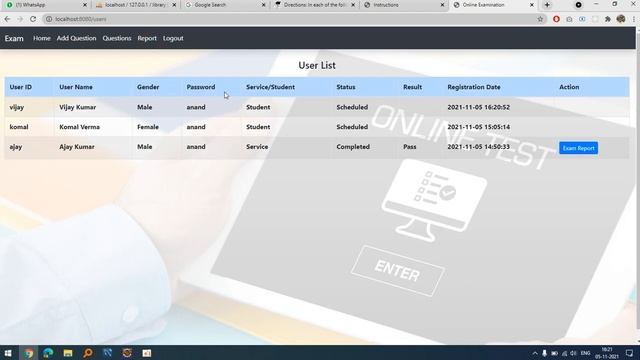The width and height of the screenshot is (640, 360).
Task: Open Microsoft Edge from the taskbar
Action: pyautogui.click(x=48, y=353)
